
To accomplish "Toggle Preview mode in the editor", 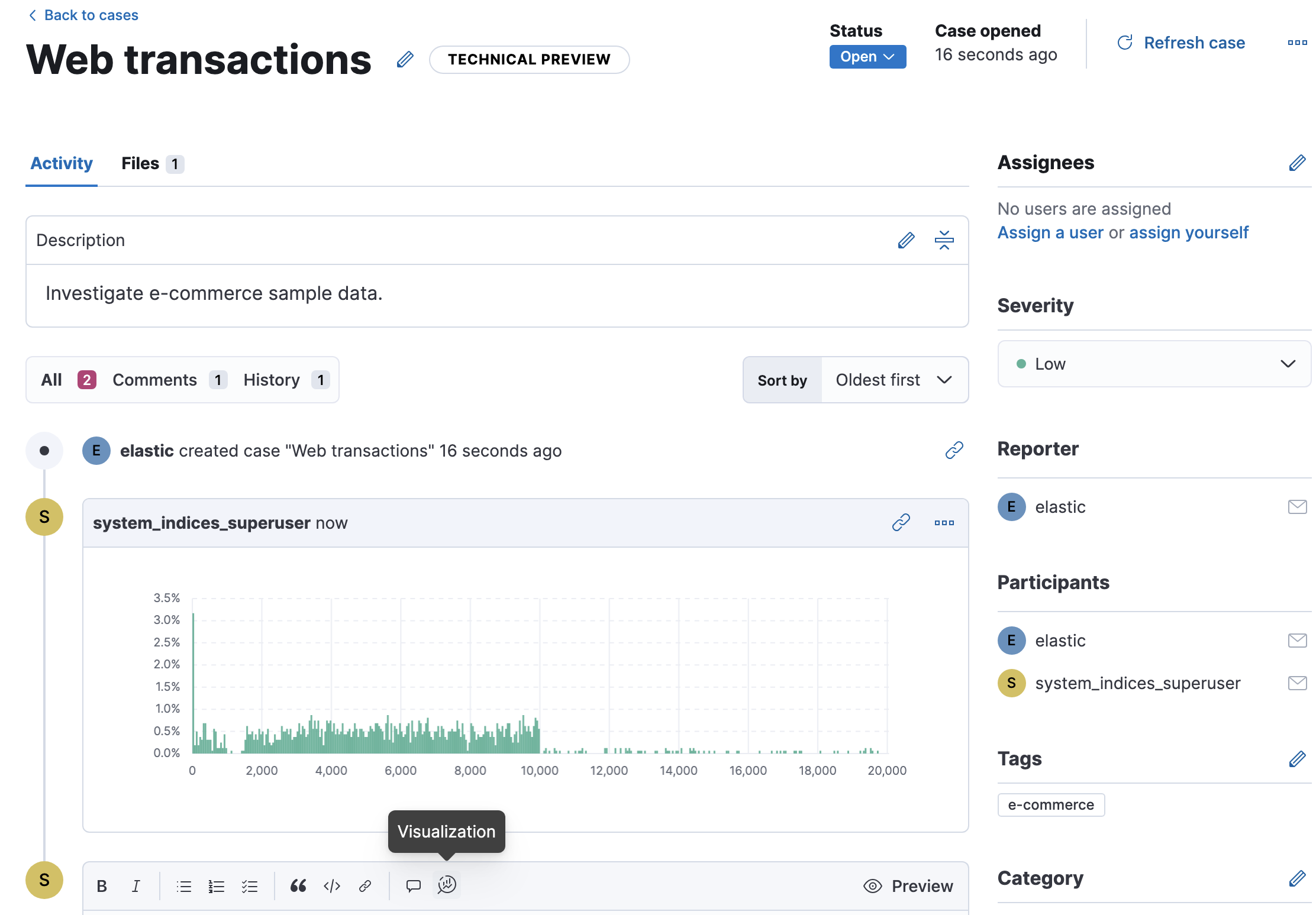I will tap(908, 885).
